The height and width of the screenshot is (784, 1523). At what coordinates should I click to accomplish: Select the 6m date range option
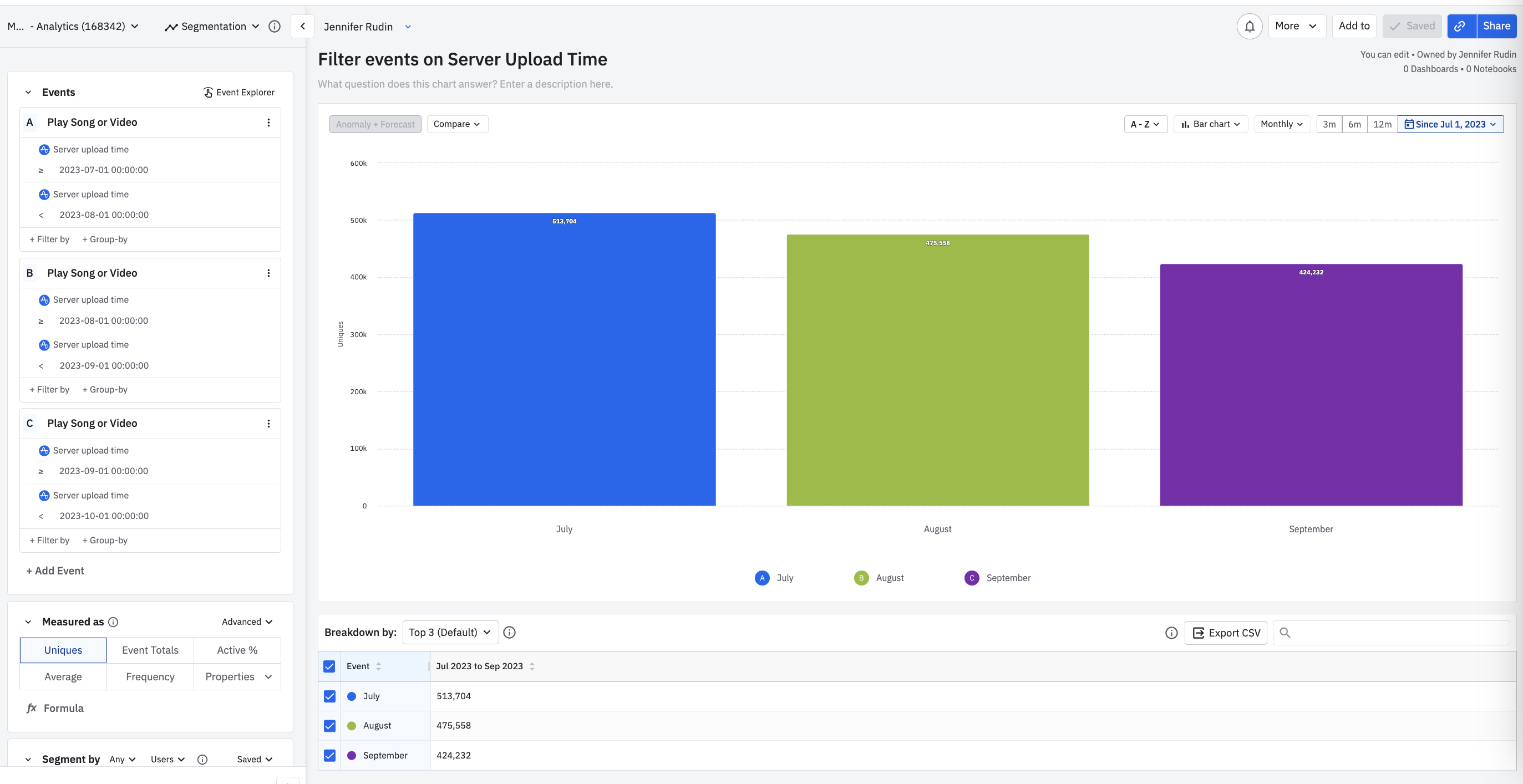coord(1354,124)
